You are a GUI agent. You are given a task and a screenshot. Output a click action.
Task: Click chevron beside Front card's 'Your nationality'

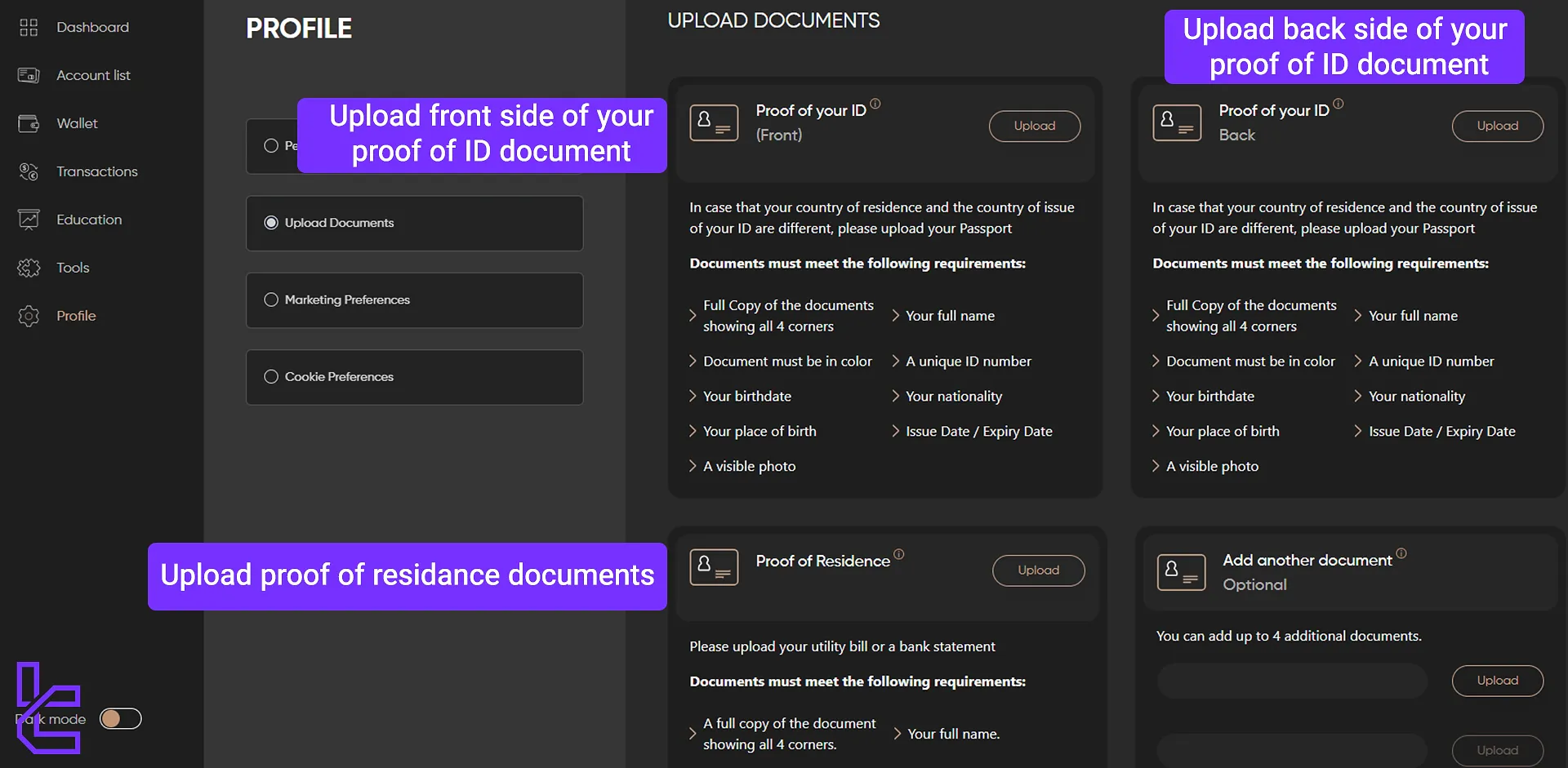click(896, 396)
